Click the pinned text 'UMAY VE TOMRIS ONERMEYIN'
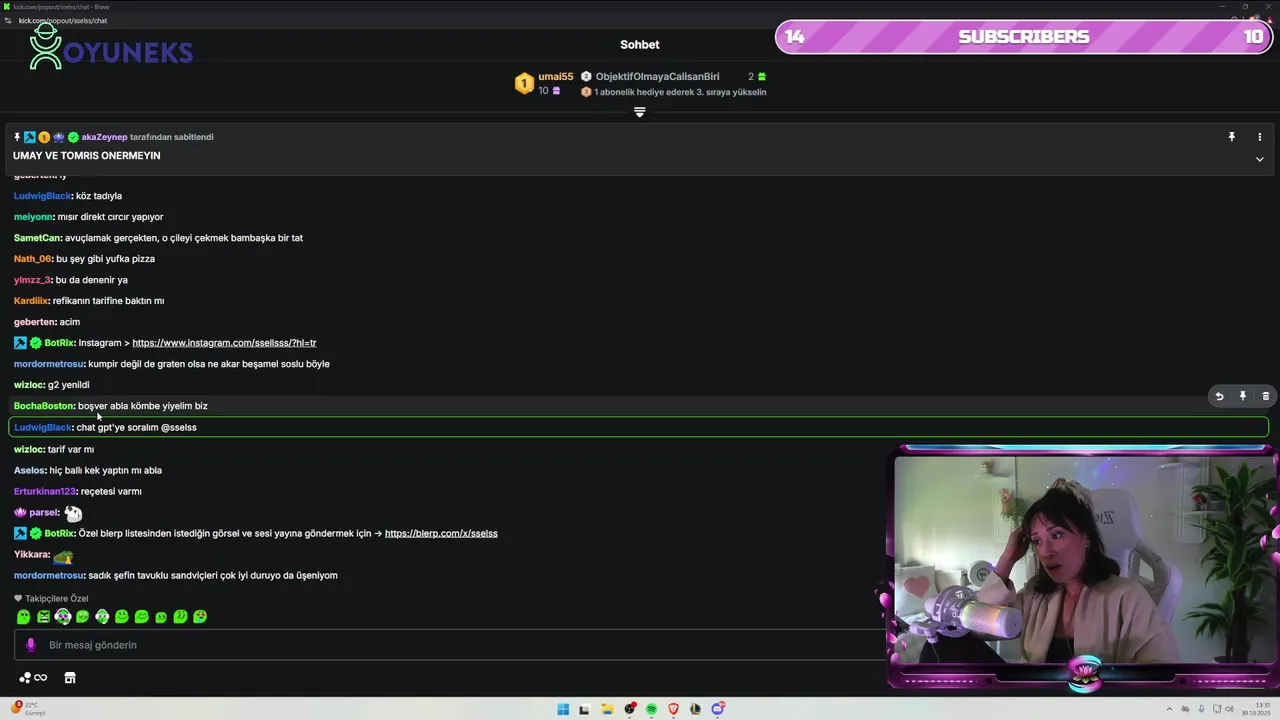The height and width of the screenshot is (720, 1280). (87, 156)
